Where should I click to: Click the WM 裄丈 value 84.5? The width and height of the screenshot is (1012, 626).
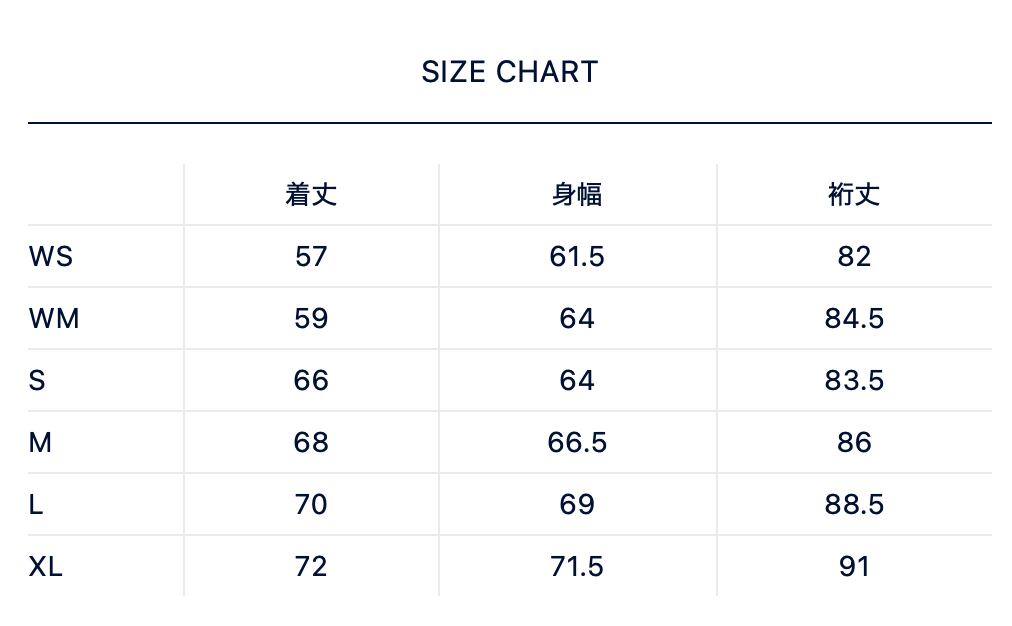(854, 319)
